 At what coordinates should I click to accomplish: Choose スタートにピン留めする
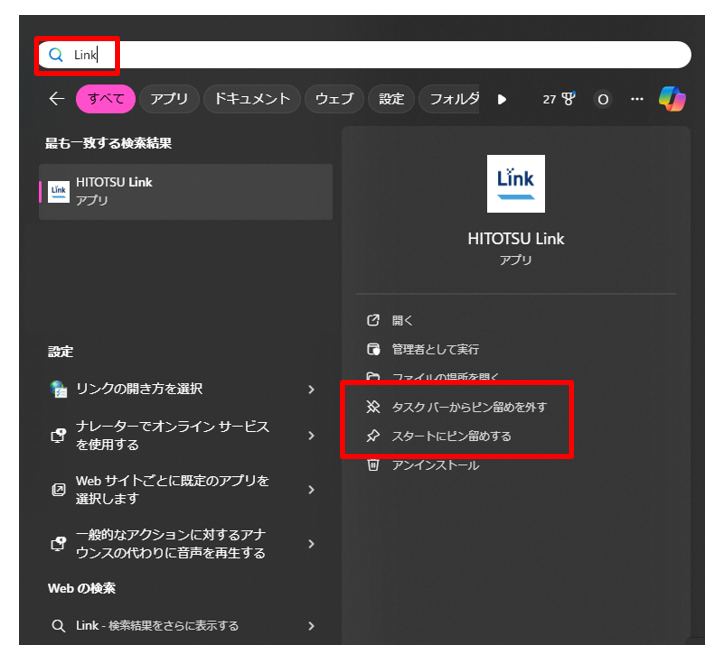click(x=452, y=436)
